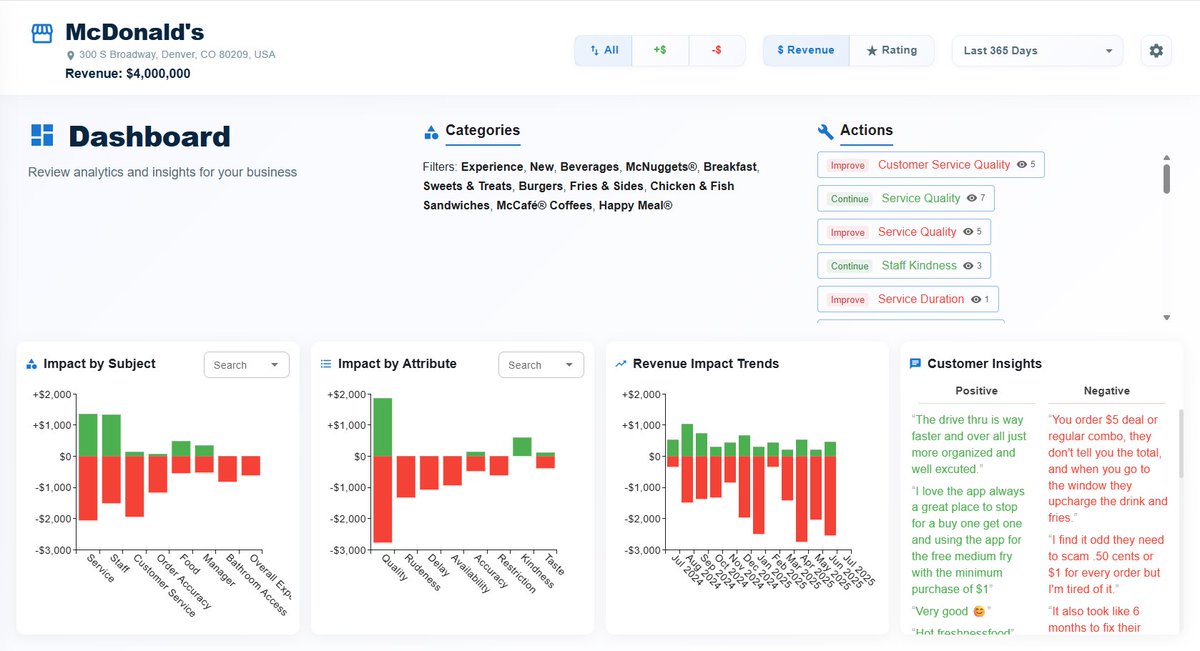Image resolution: width=1200 pixels, height=651 pixels.
Task: Click the Revenue Impact Trends chart icon
Action: tap(621, 364)
